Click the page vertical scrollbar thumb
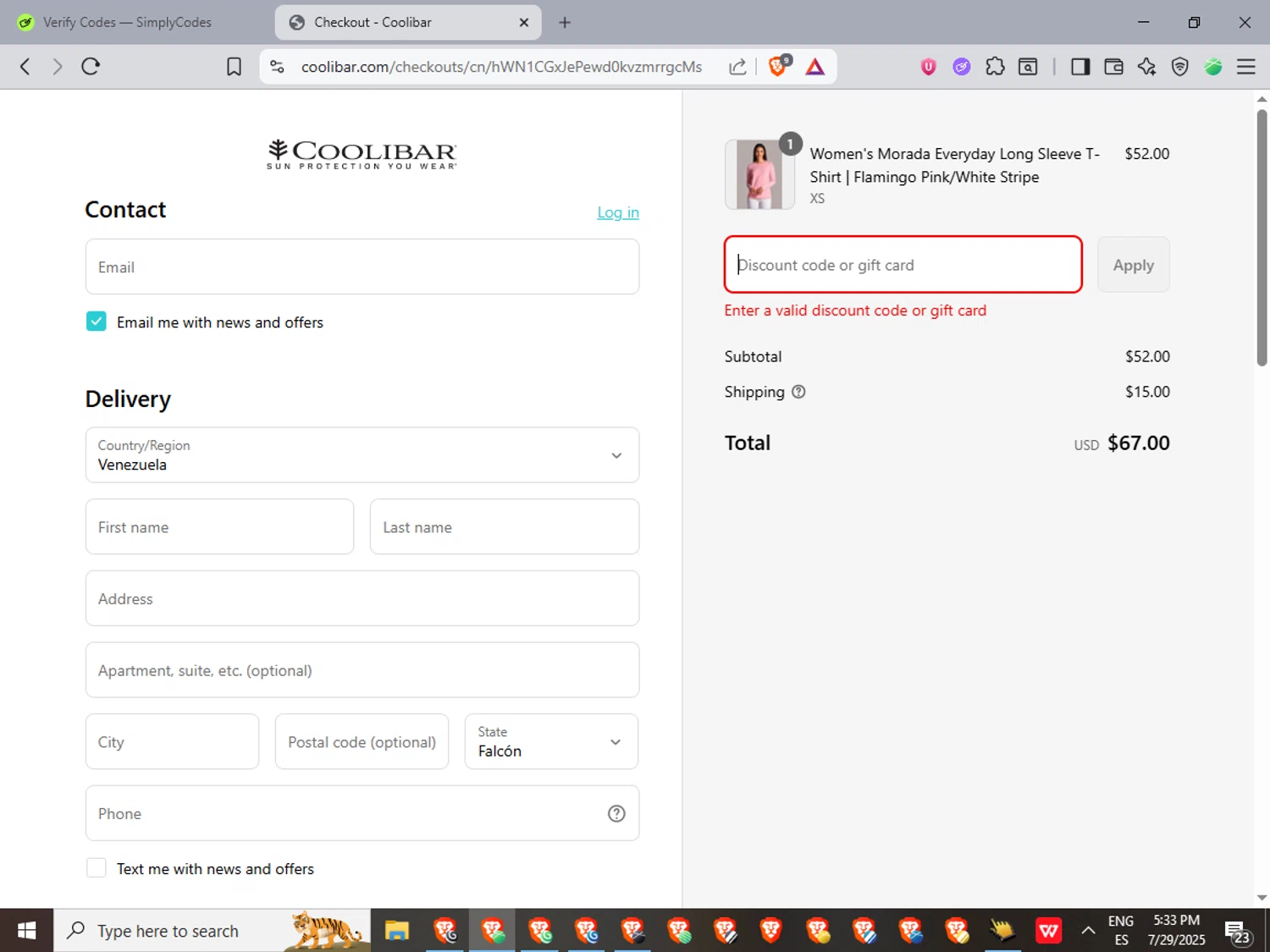 pos(1262,237)
